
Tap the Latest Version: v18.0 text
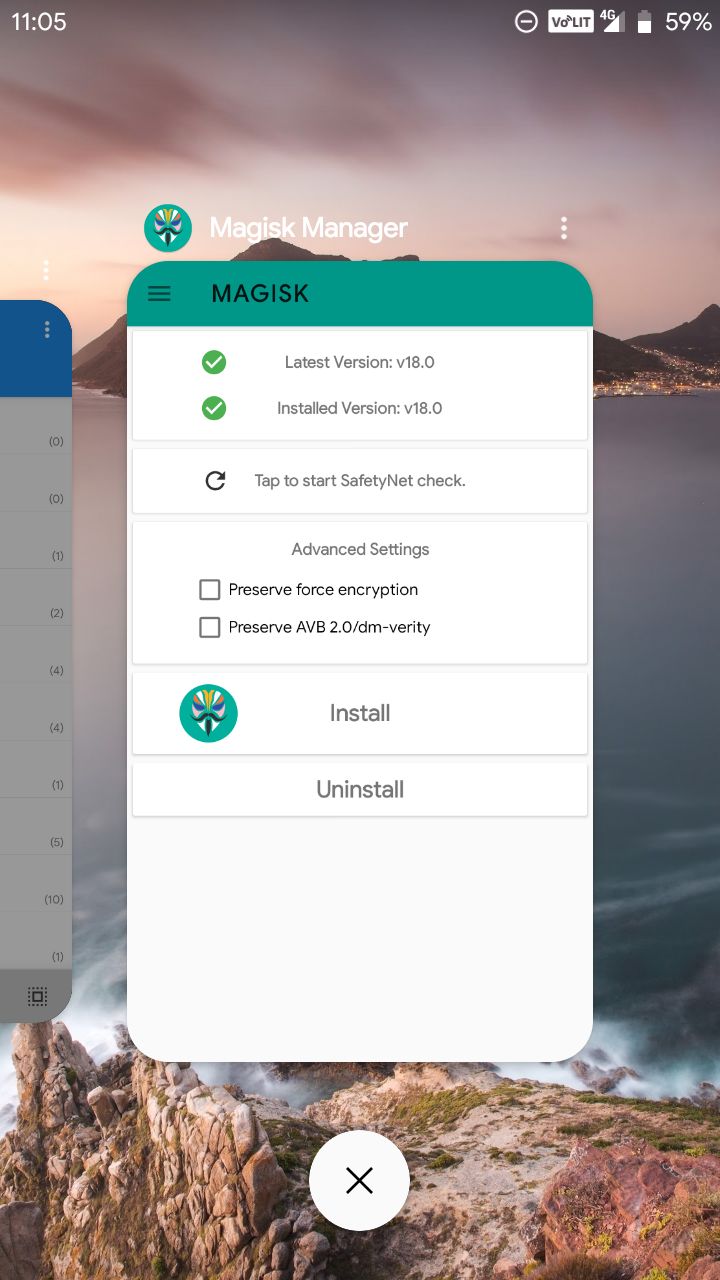click(360, 362)
